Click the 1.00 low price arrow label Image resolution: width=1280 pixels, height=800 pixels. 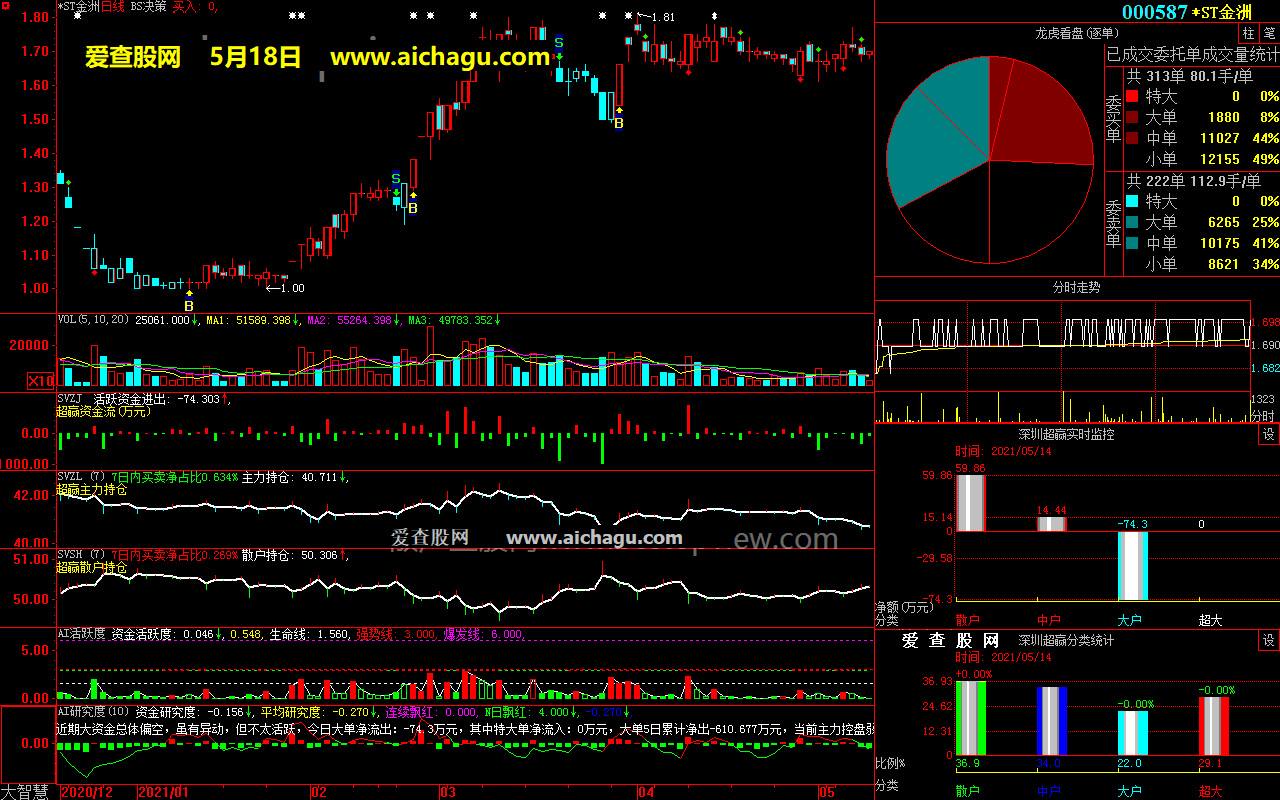pos(284,288)
